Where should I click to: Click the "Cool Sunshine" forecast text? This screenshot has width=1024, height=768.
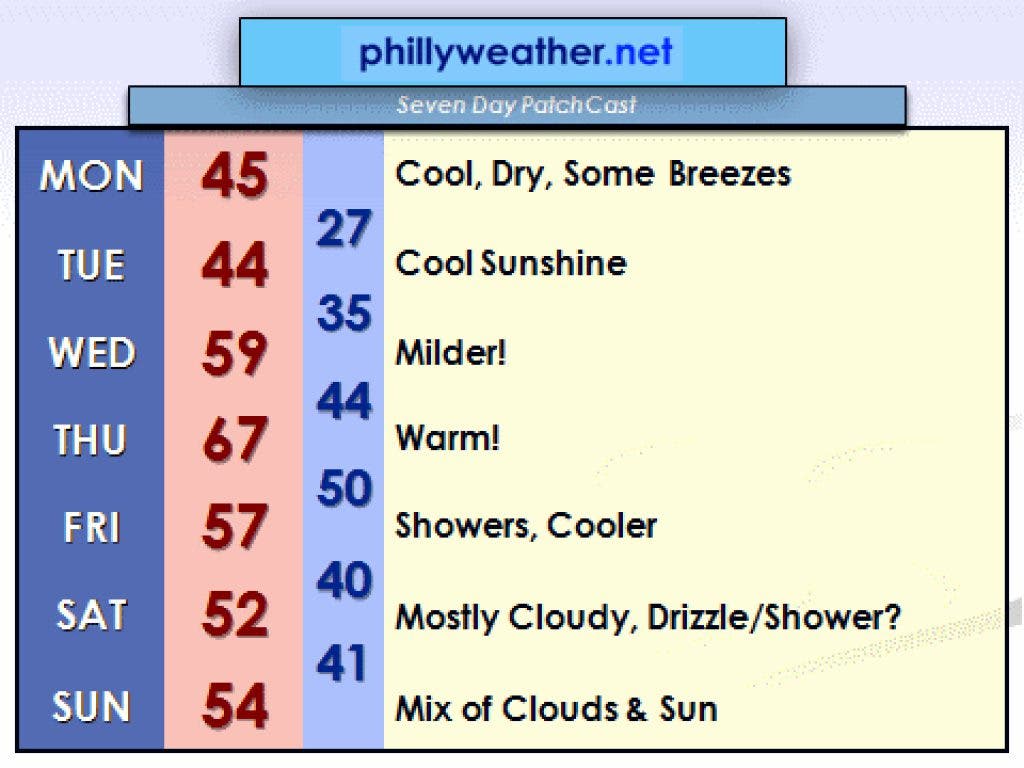511,263
